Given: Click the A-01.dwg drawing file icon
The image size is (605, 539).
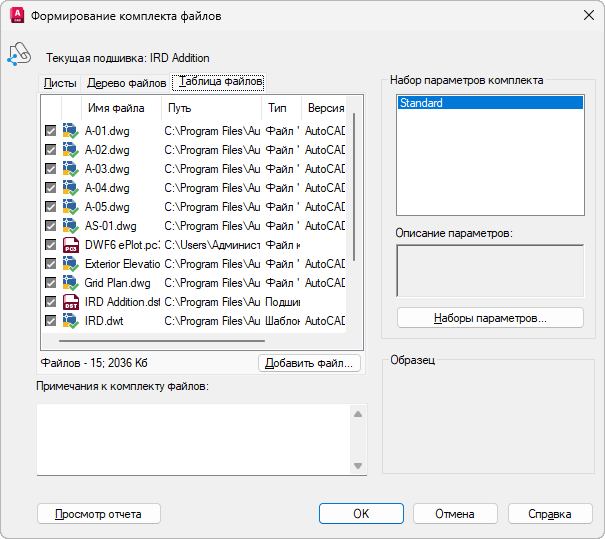Looking at the screenshot, I should click(x=70, y=131).
